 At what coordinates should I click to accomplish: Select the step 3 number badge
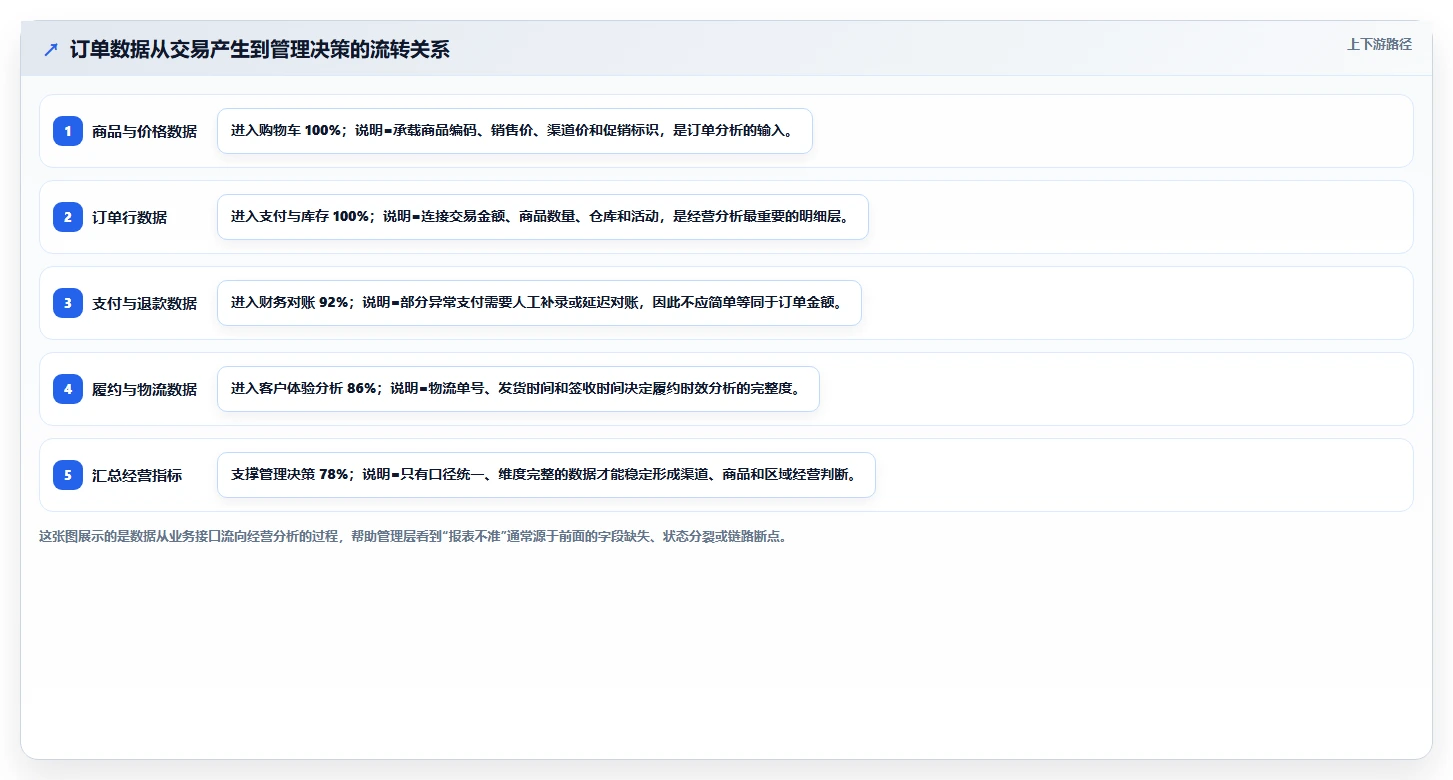tap(68, 302)
